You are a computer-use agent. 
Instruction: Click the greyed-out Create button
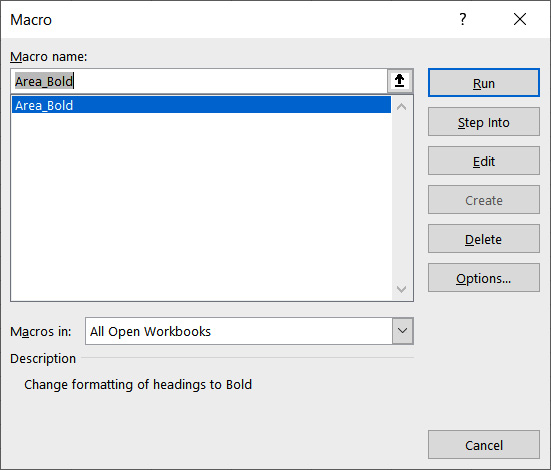coord(484,200)
